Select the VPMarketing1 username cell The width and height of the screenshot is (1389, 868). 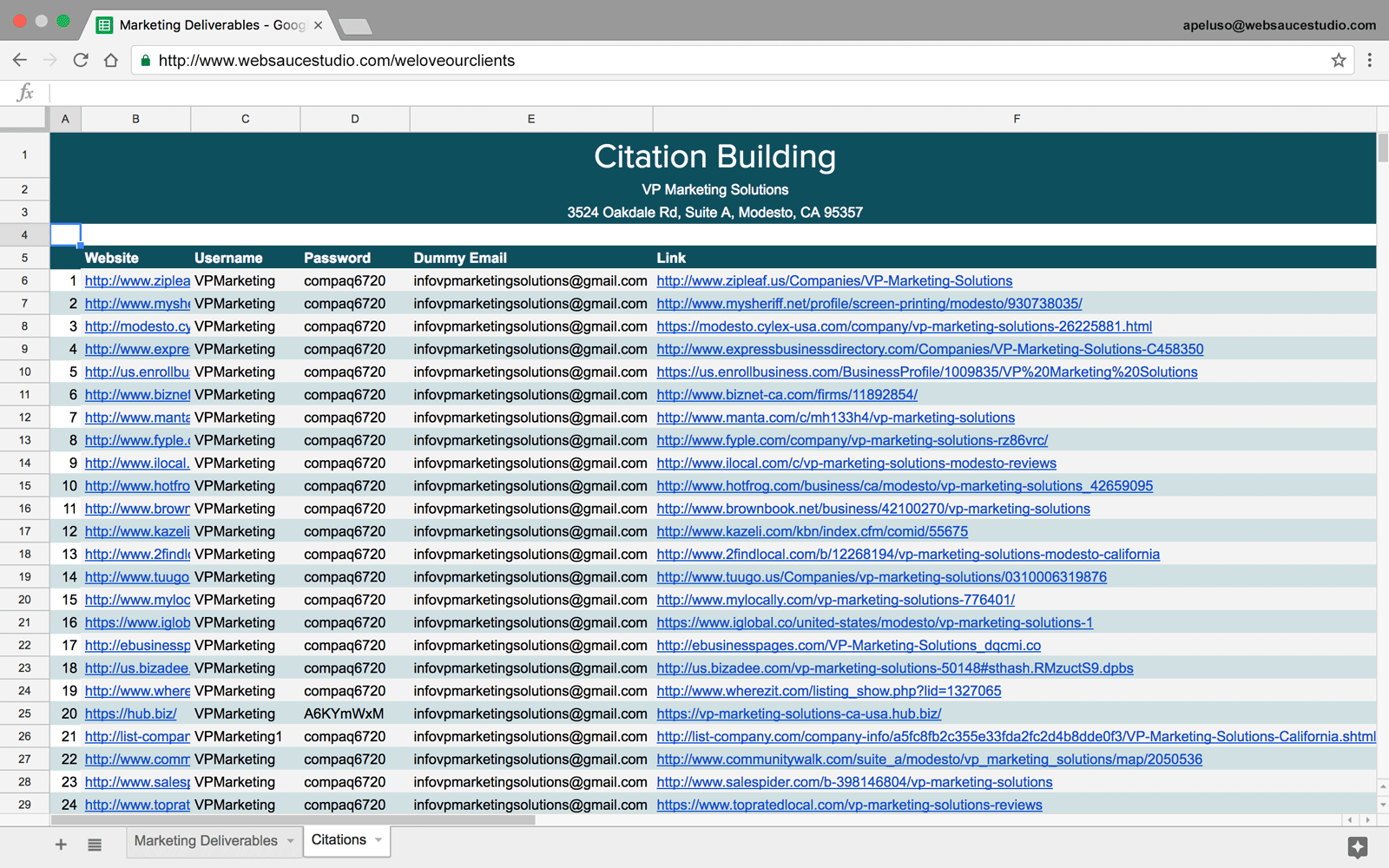tap(246, 736)
